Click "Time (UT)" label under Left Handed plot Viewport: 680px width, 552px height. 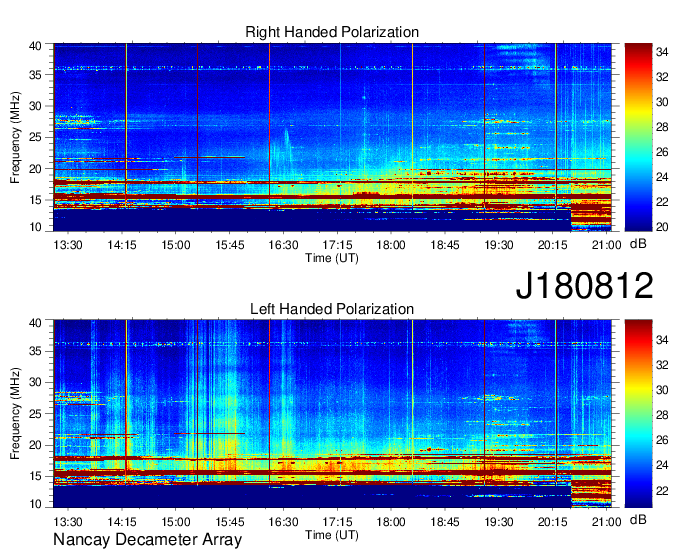coord(332,535)
